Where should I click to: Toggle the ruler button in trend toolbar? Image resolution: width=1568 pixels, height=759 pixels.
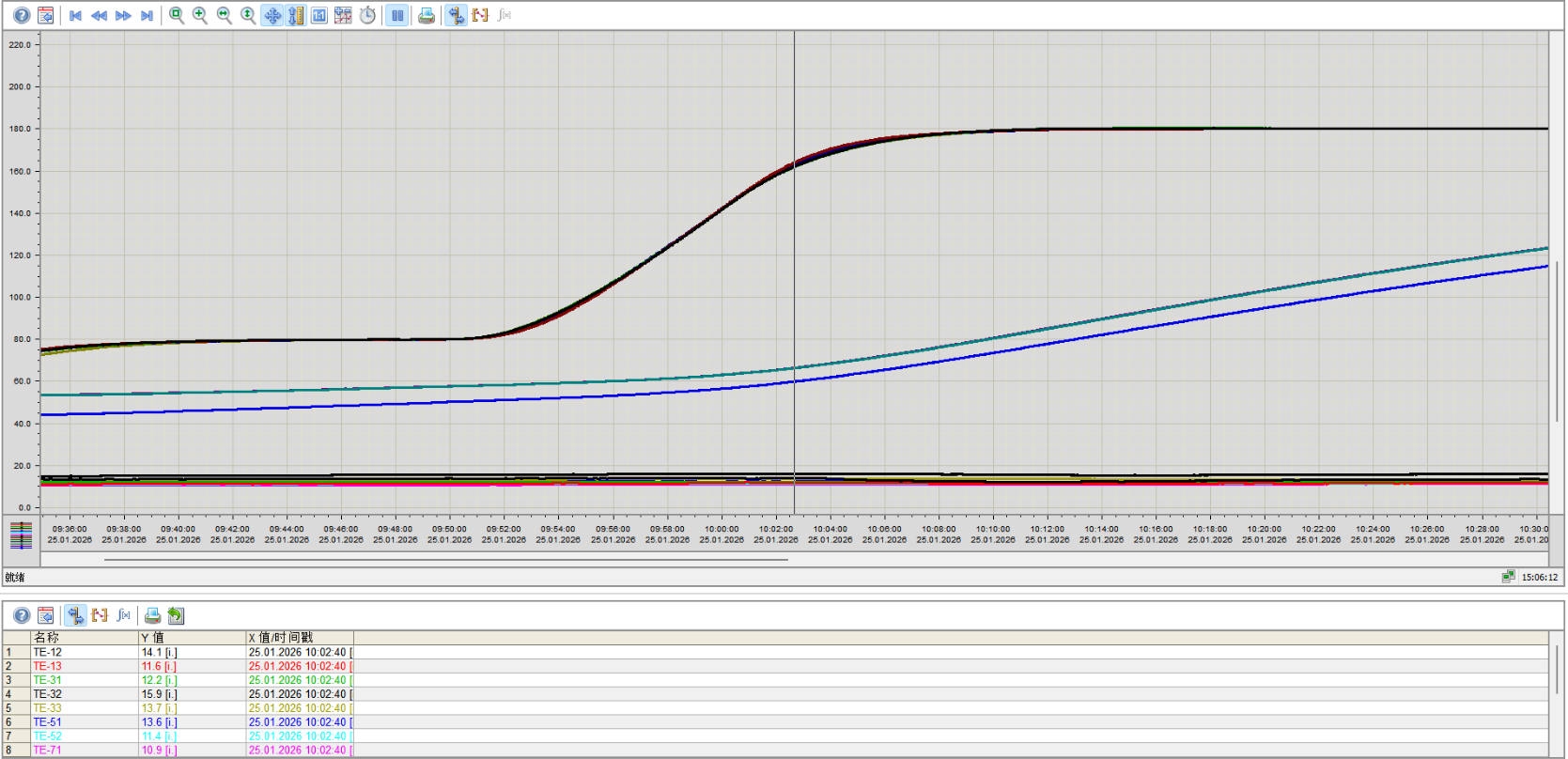tap(456, 15)
